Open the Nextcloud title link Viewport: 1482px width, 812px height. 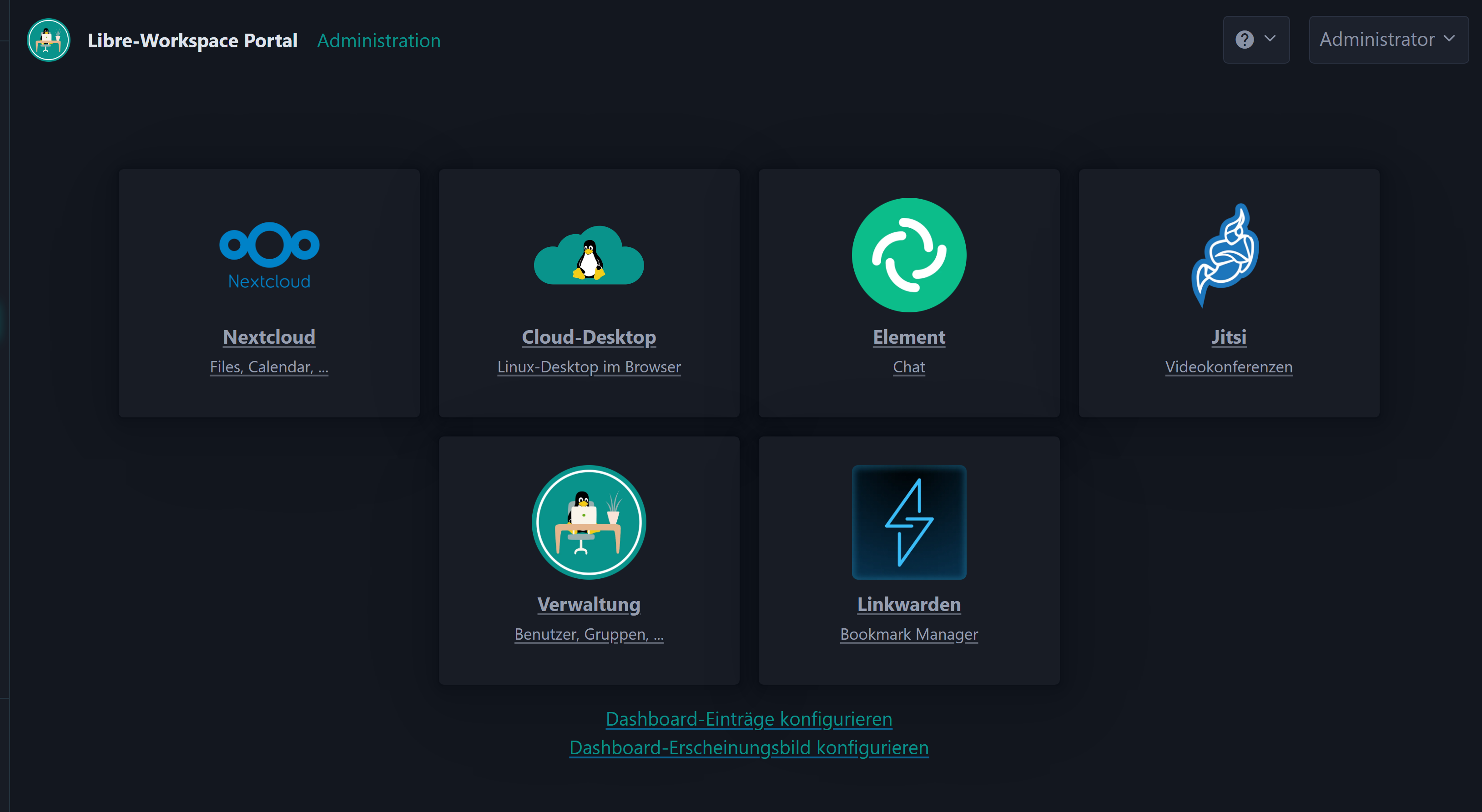269,337
